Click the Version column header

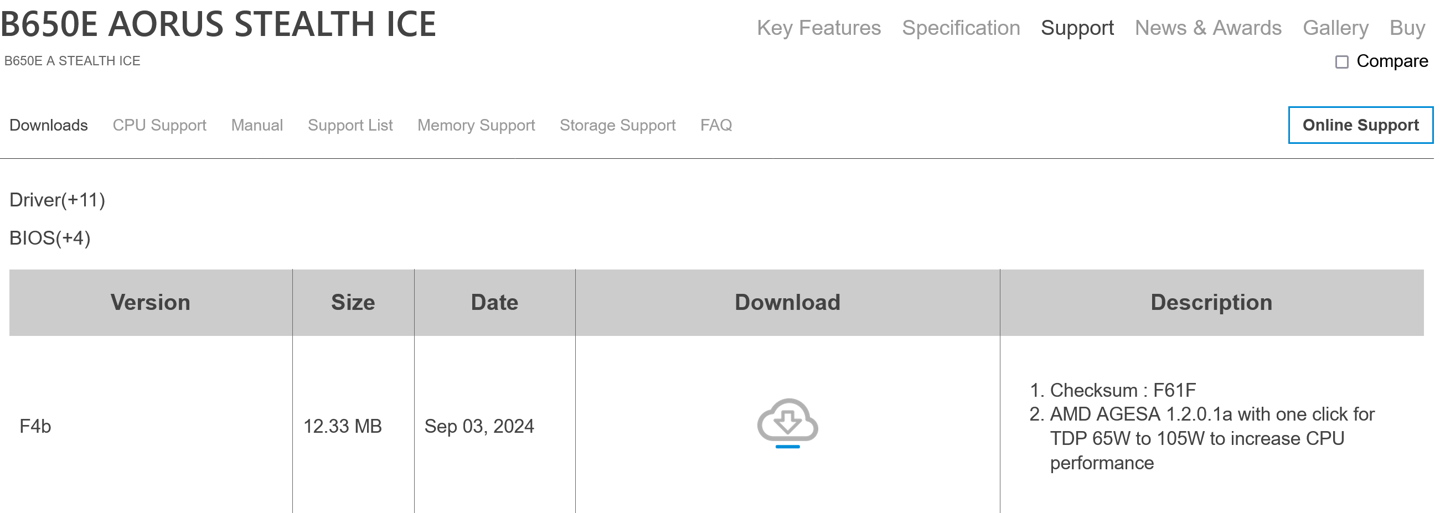[150, 302]
